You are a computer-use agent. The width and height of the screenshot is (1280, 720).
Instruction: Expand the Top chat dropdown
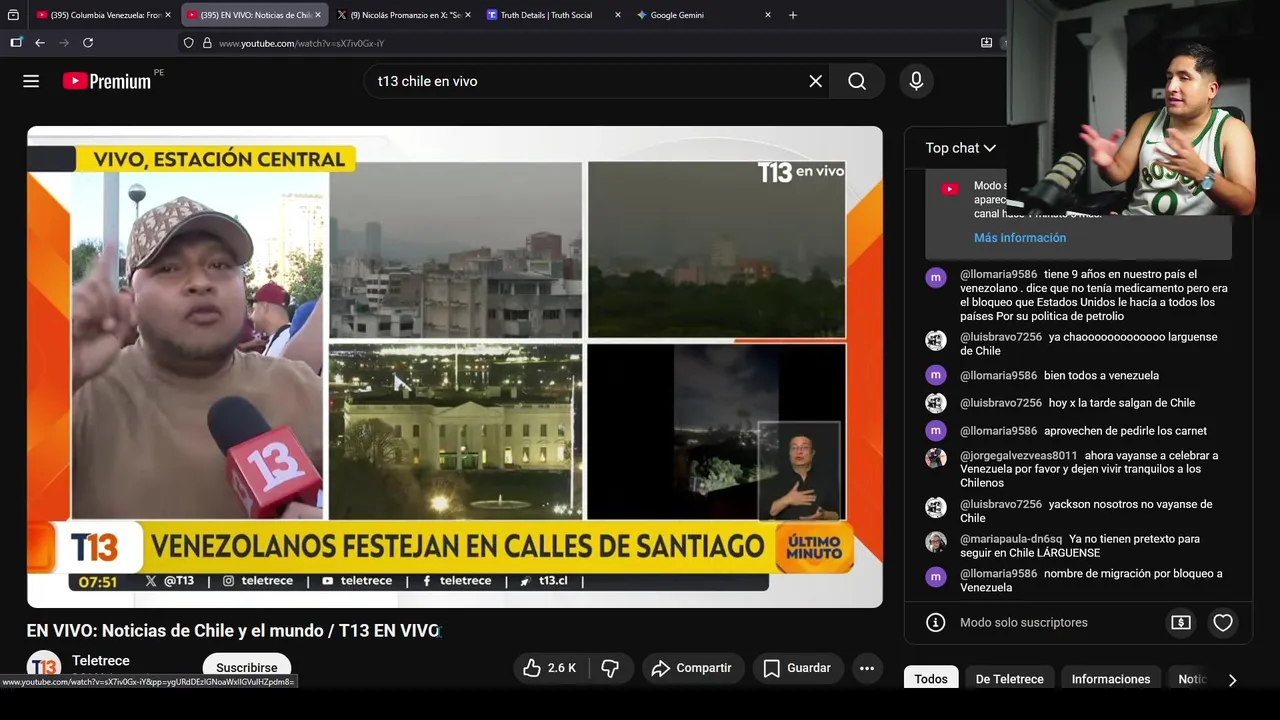pyautogui.click(x=960, y=148)
